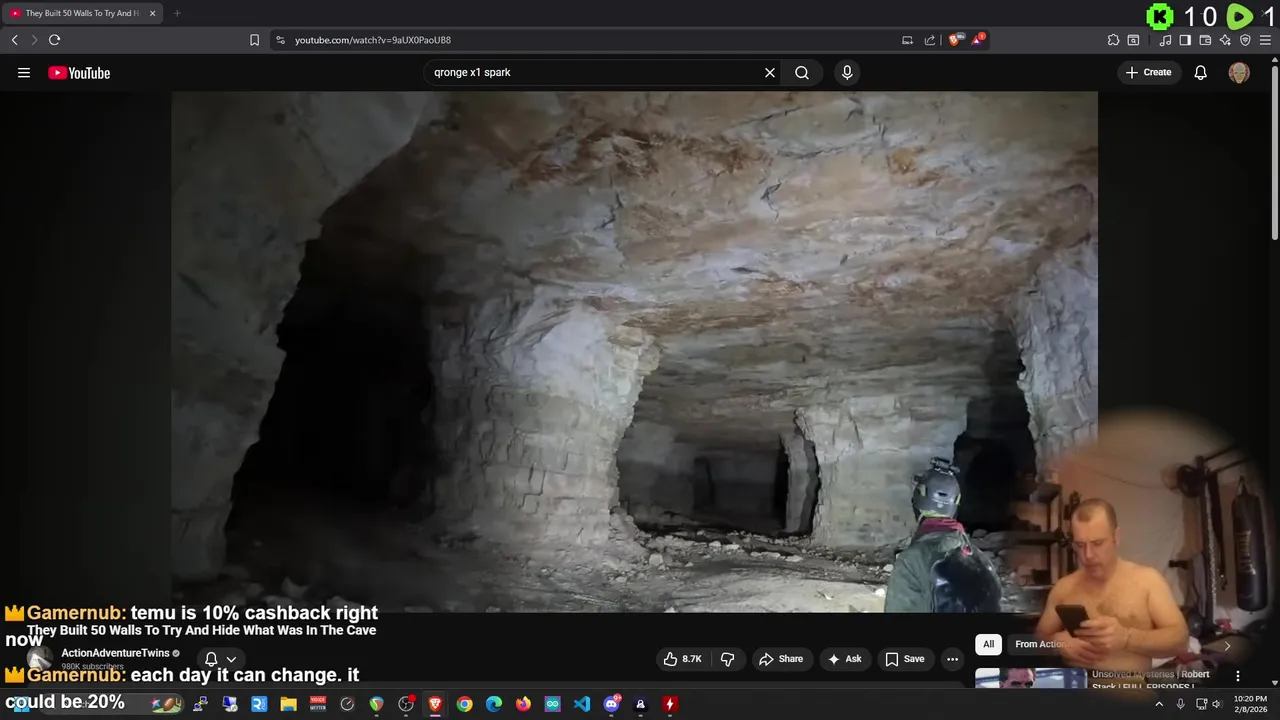
Task: Open options menu for Unsolved Mysteries video
Action: 1238,676
